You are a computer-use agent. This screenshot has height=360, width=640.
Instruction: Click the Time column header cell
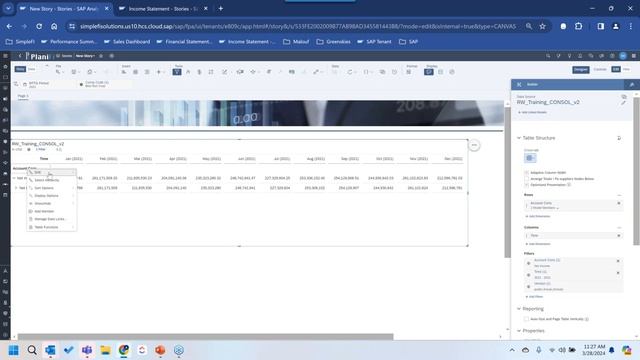44,158
